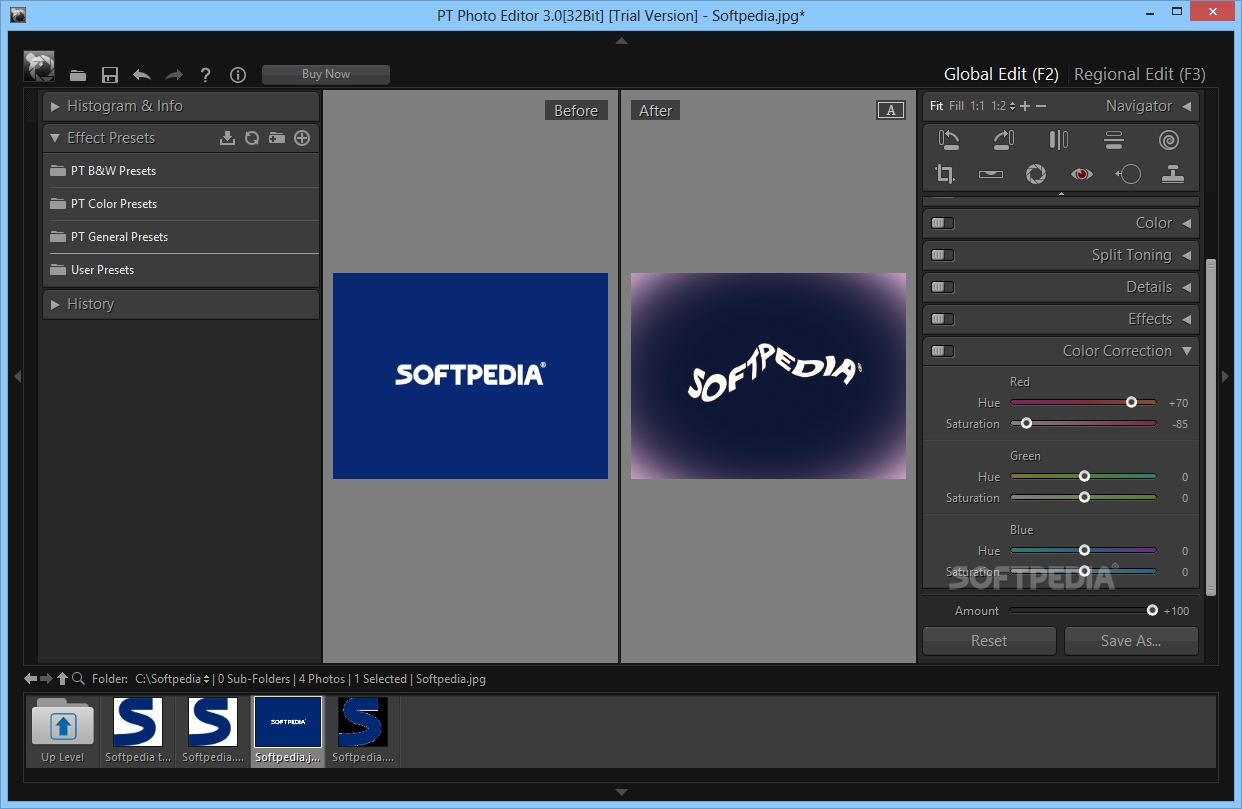Go back in the folder browser

[31, 678]
